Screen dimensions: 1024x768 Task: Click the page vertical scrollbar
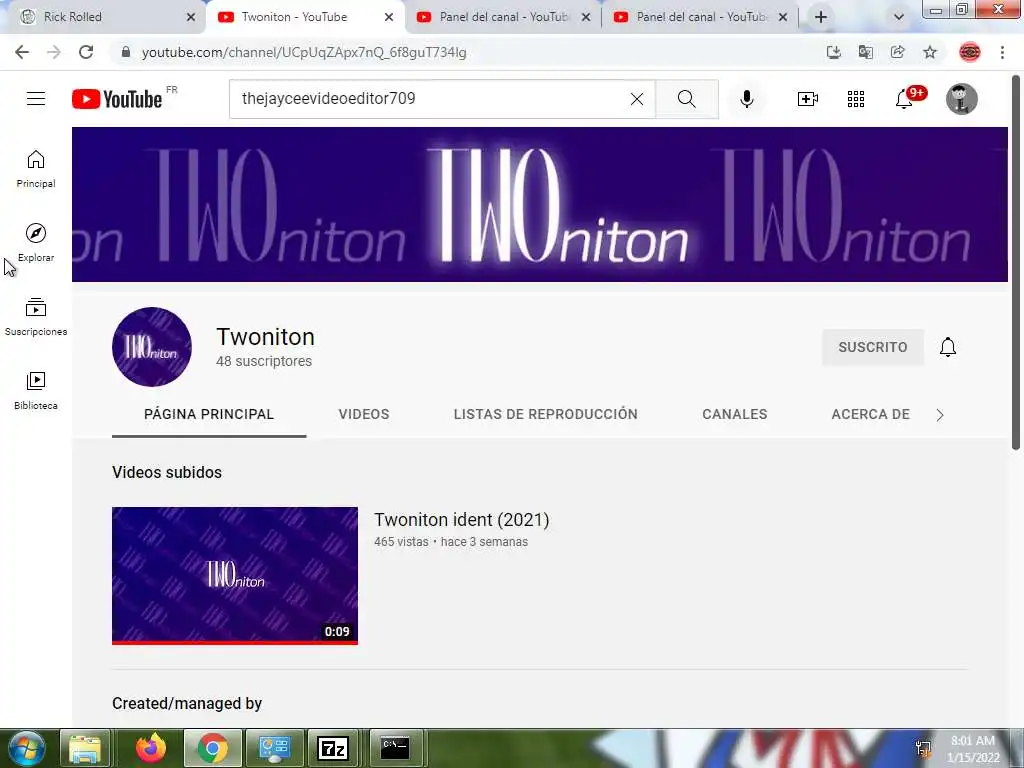[1016, 263]
